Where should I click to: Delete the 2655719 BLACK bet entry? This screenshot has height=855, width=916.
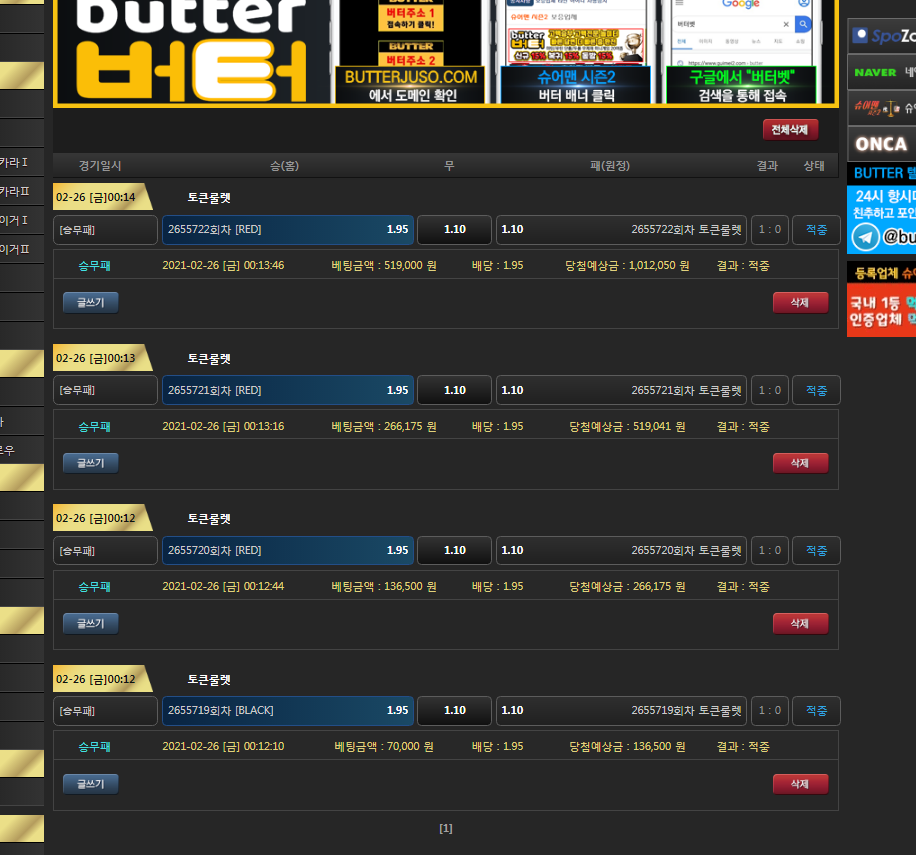click(800, 784)
